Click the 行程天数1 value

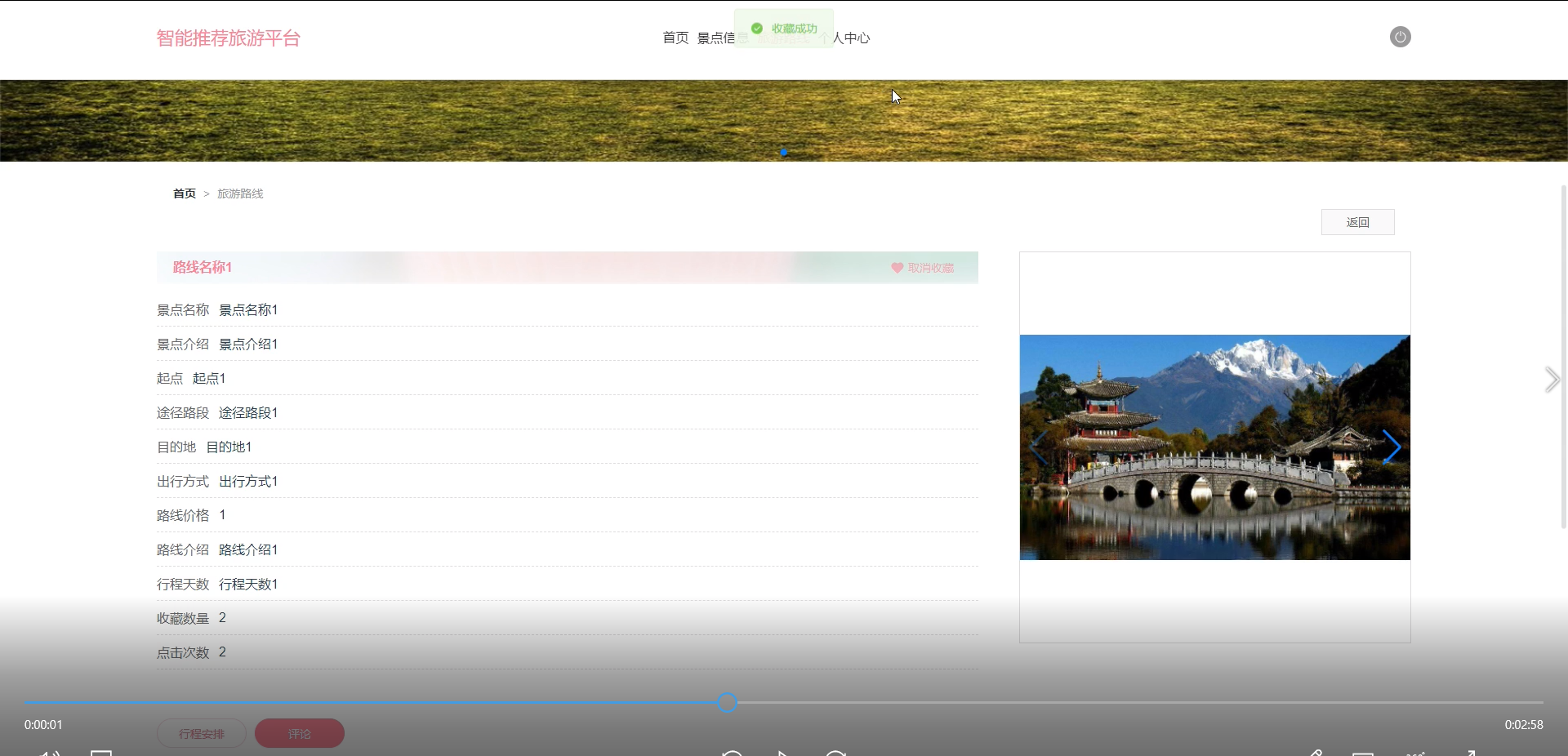(x=248, y=584)
